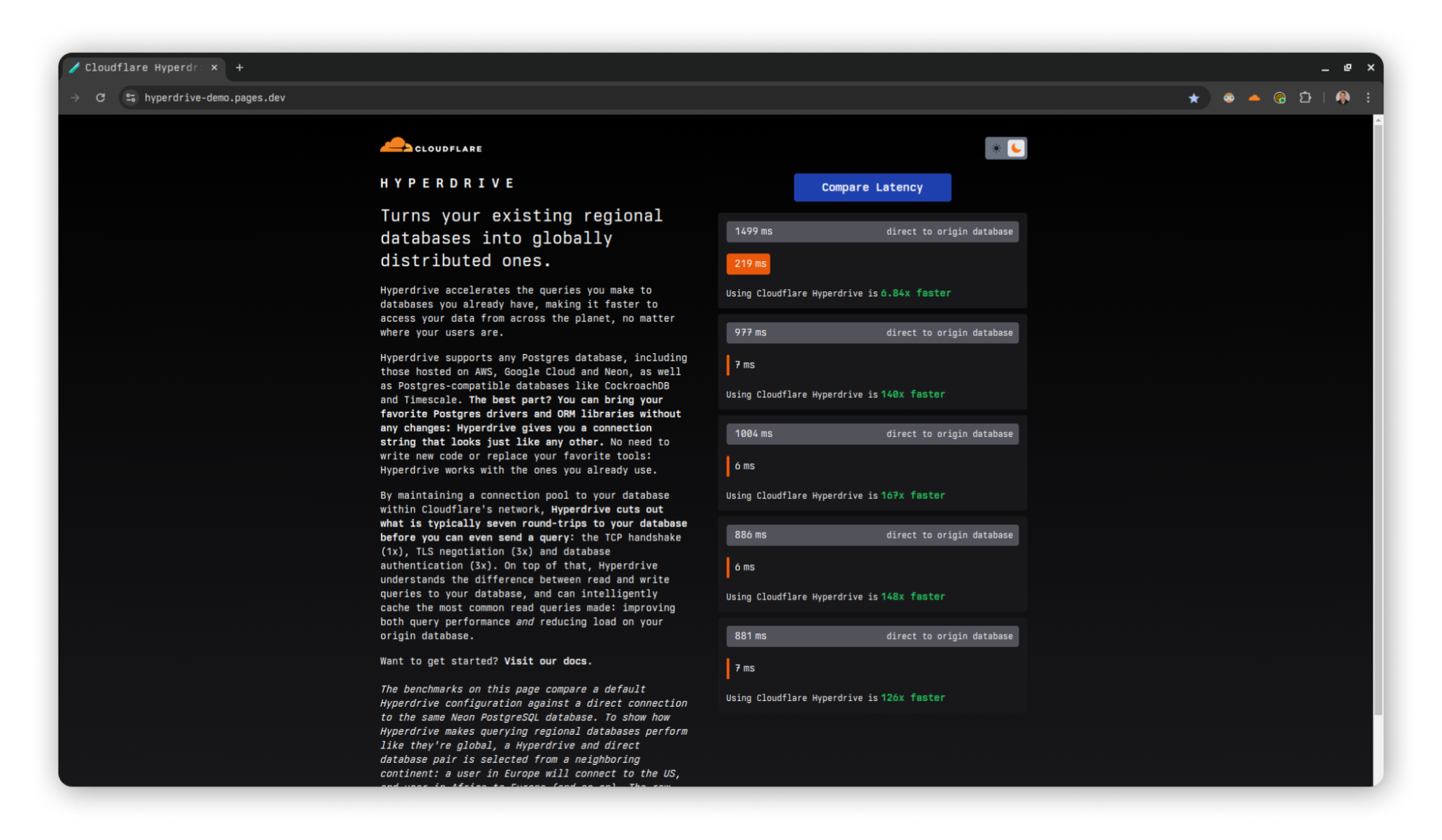
Task: Open the user profile avatar
Action: coord(1342,97)
